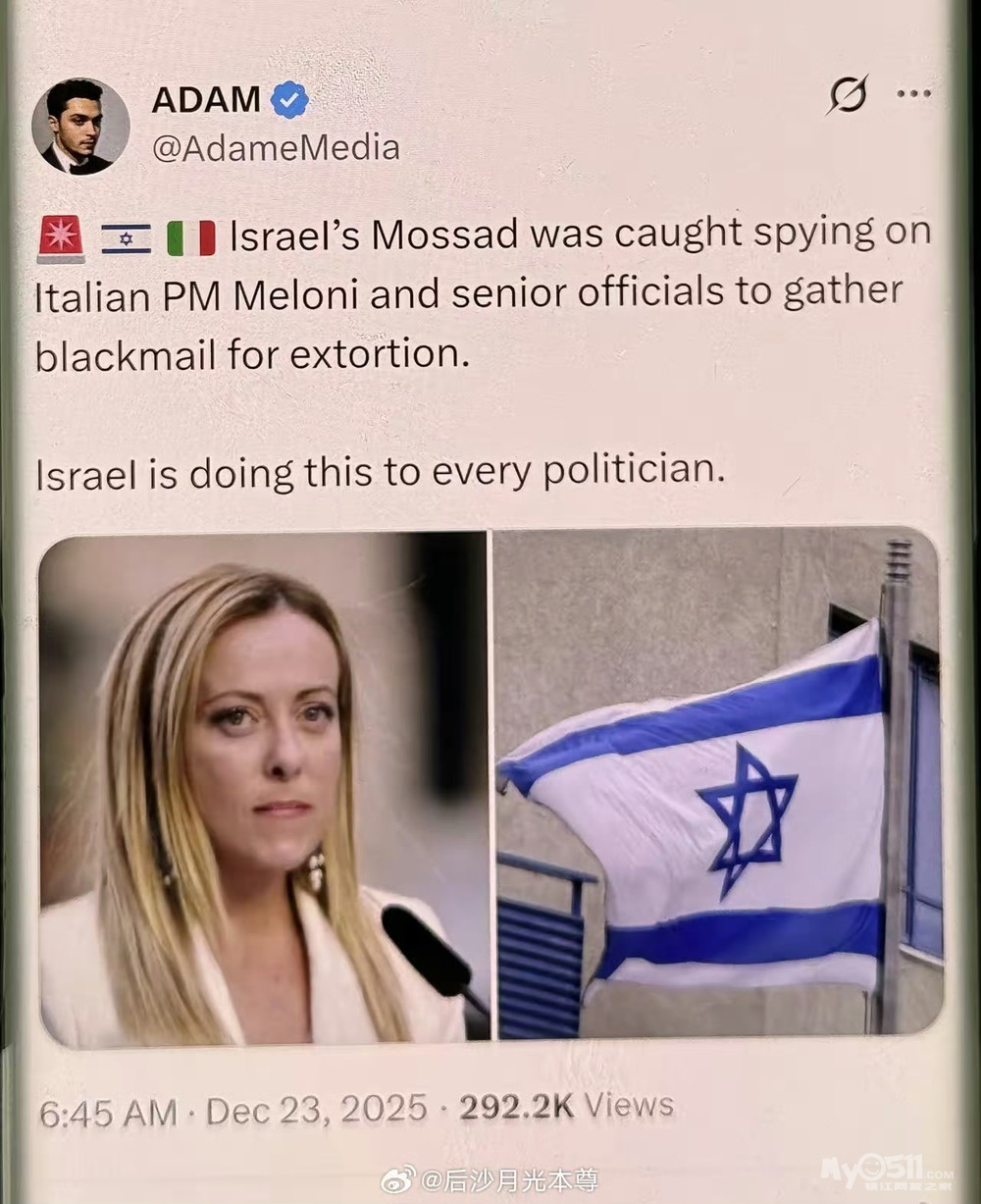Open ADAM's profile picture
981x1204 pixels.
[x=80, y=127]
